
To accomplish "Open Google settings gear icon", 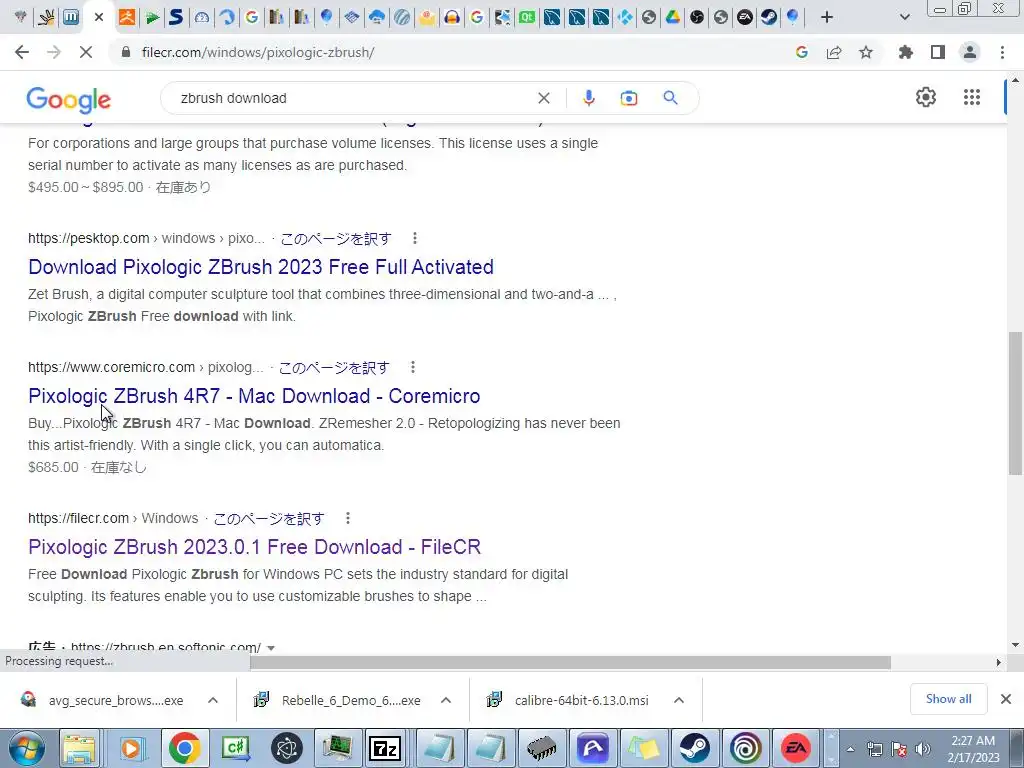I will (x=925, y=97).
